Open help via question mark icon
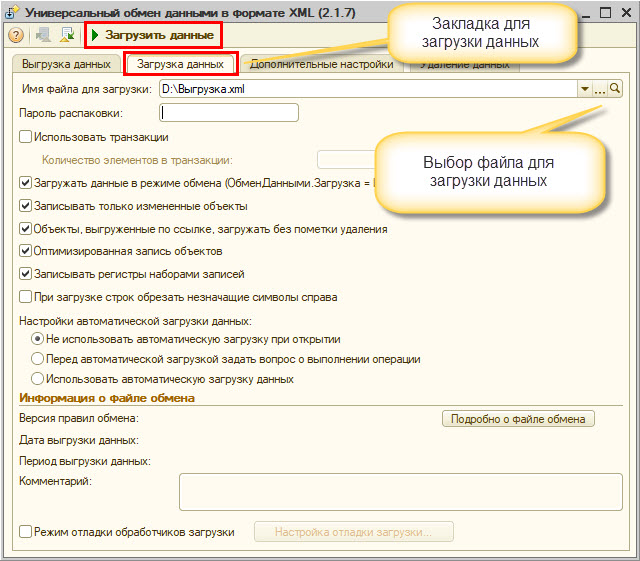640x561 pixels. coord(16,35)
